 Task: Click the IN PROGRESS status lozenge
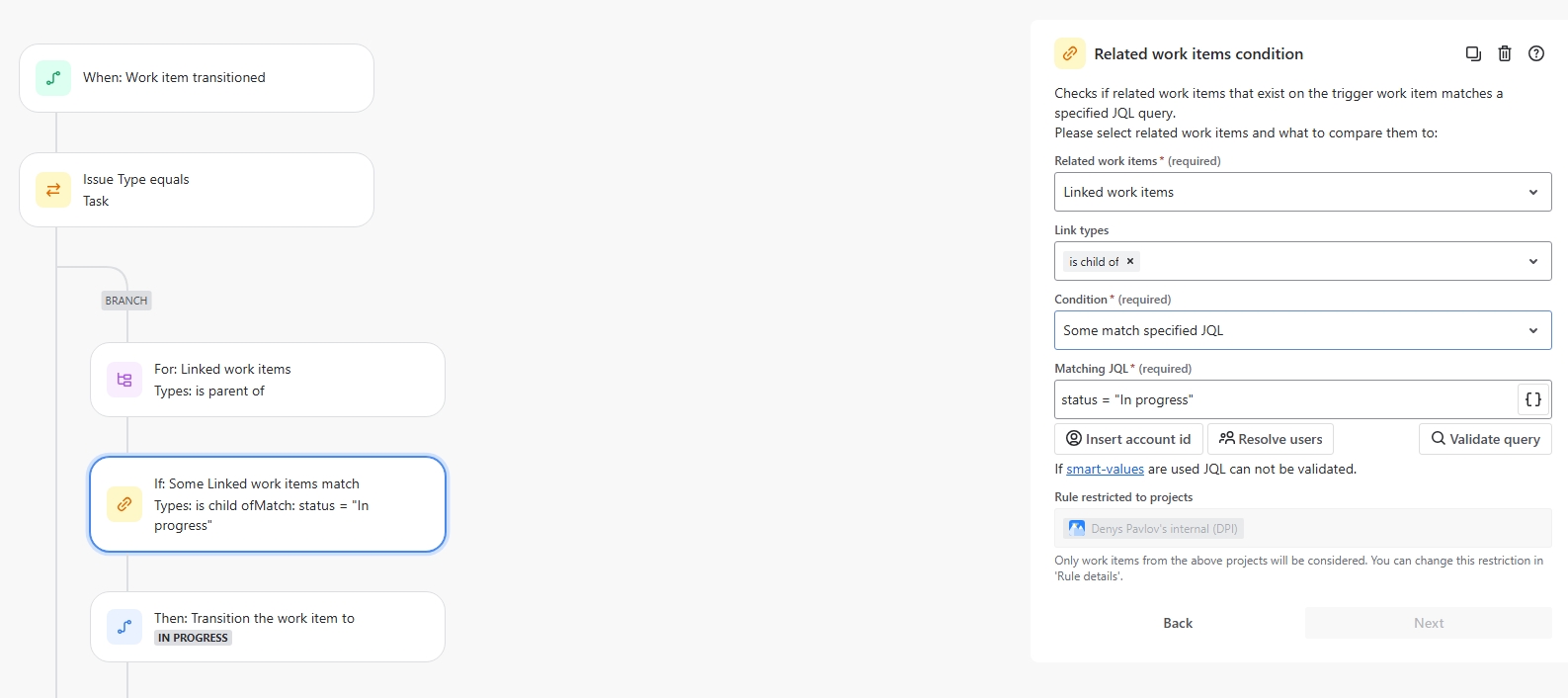point(193,638)
